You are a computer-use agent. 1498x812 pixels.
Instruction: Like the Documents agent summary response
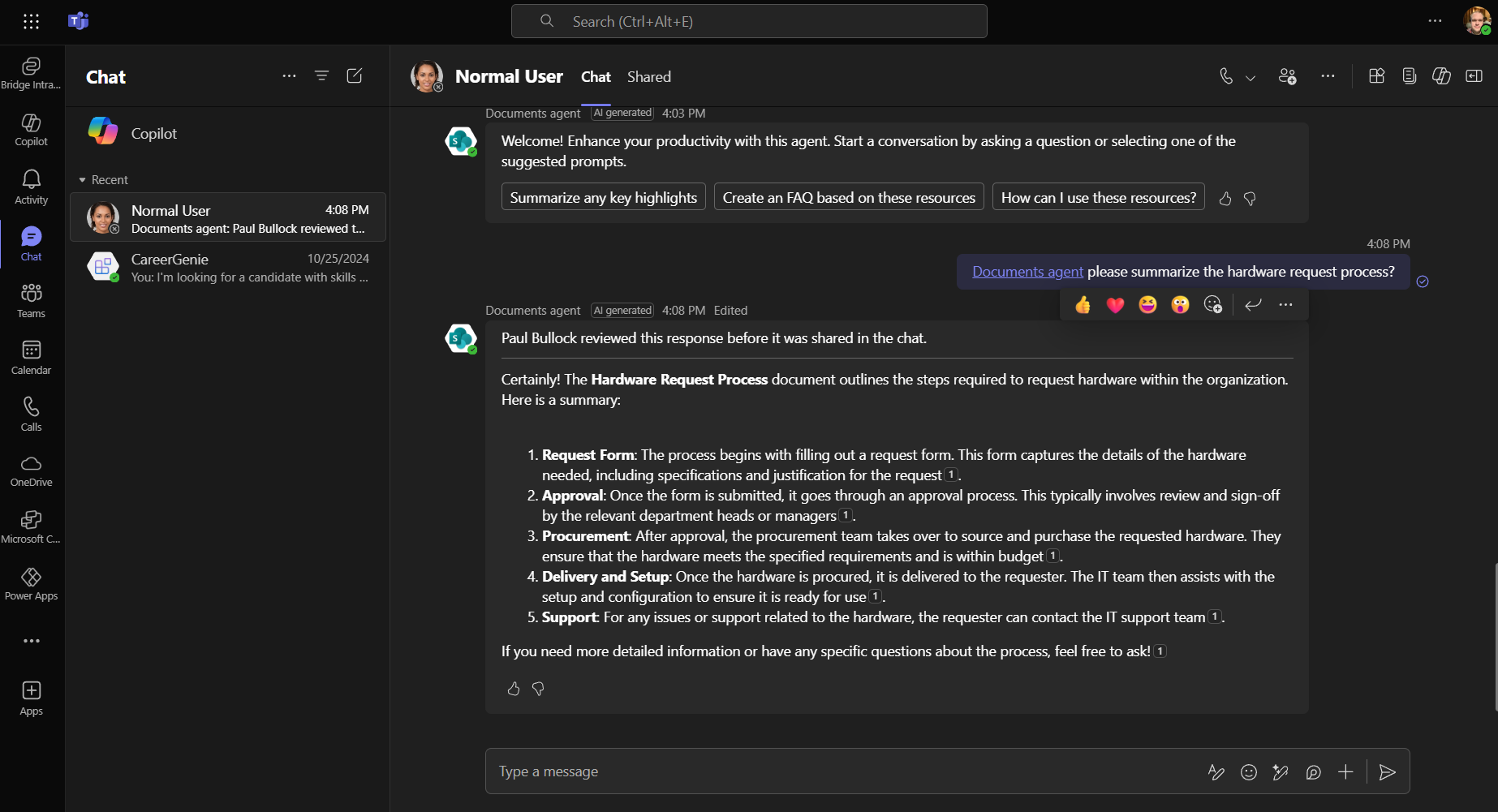(x=513, y=688)
